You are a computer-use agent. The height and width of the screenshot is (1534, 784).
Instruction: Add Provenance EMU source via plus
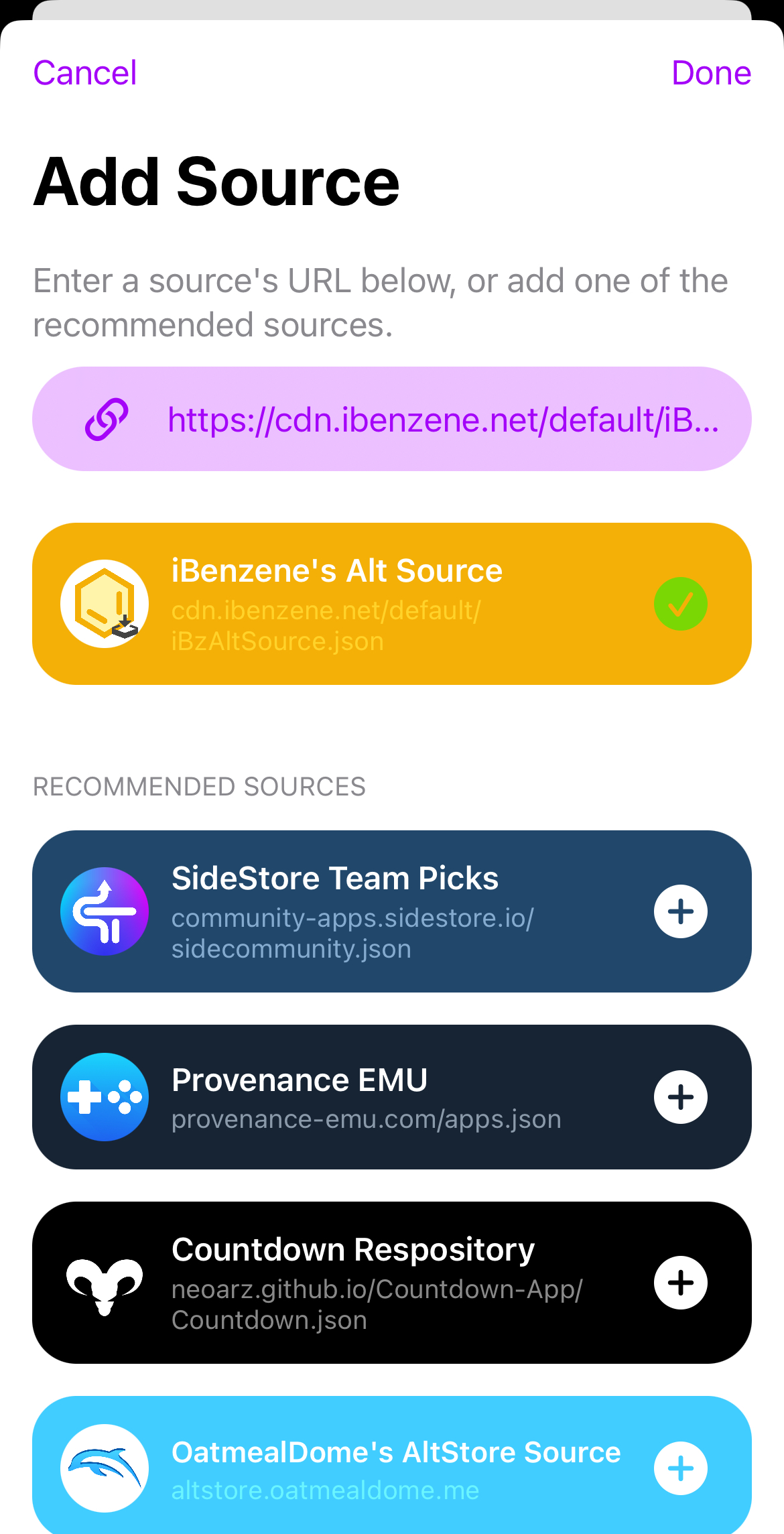point(680,1097)
